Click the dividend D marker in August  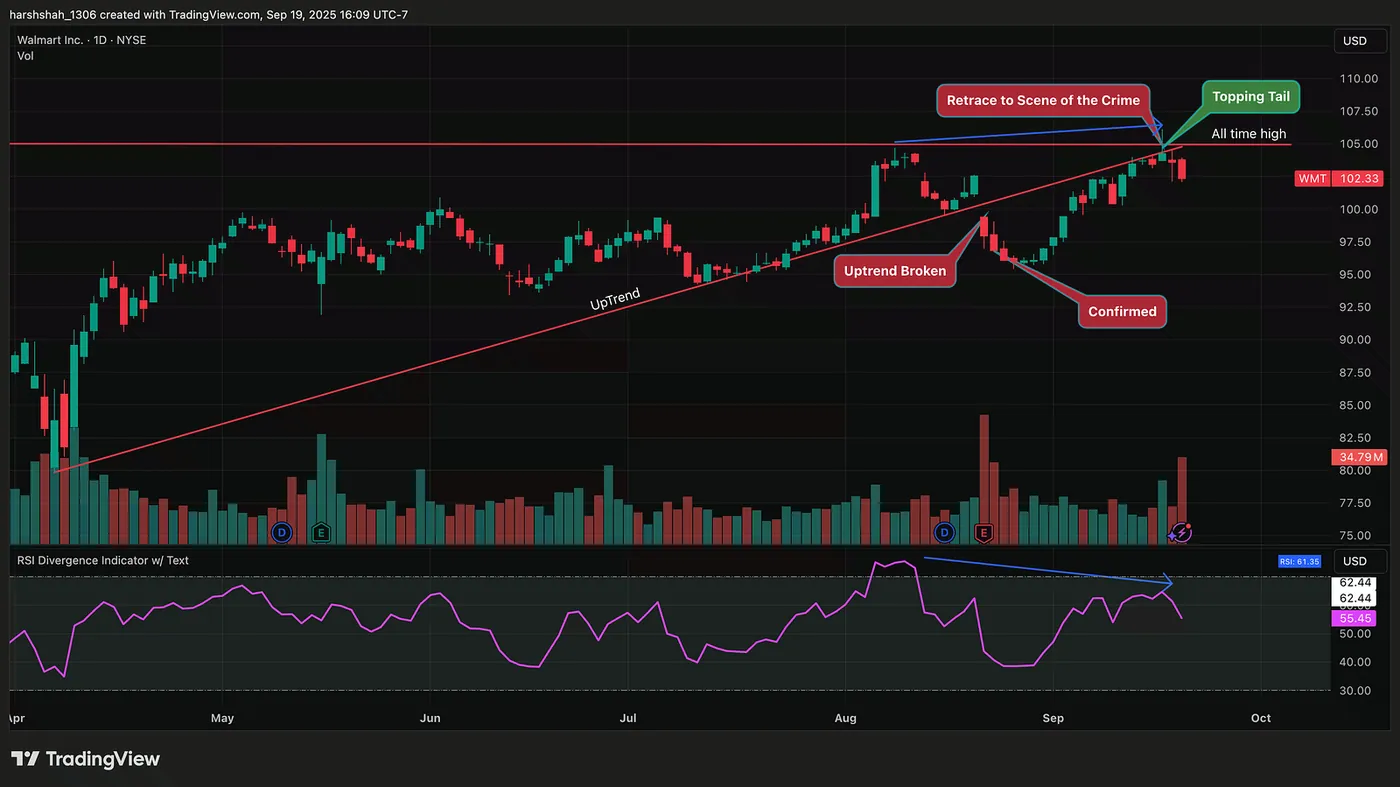pos(943,532)
